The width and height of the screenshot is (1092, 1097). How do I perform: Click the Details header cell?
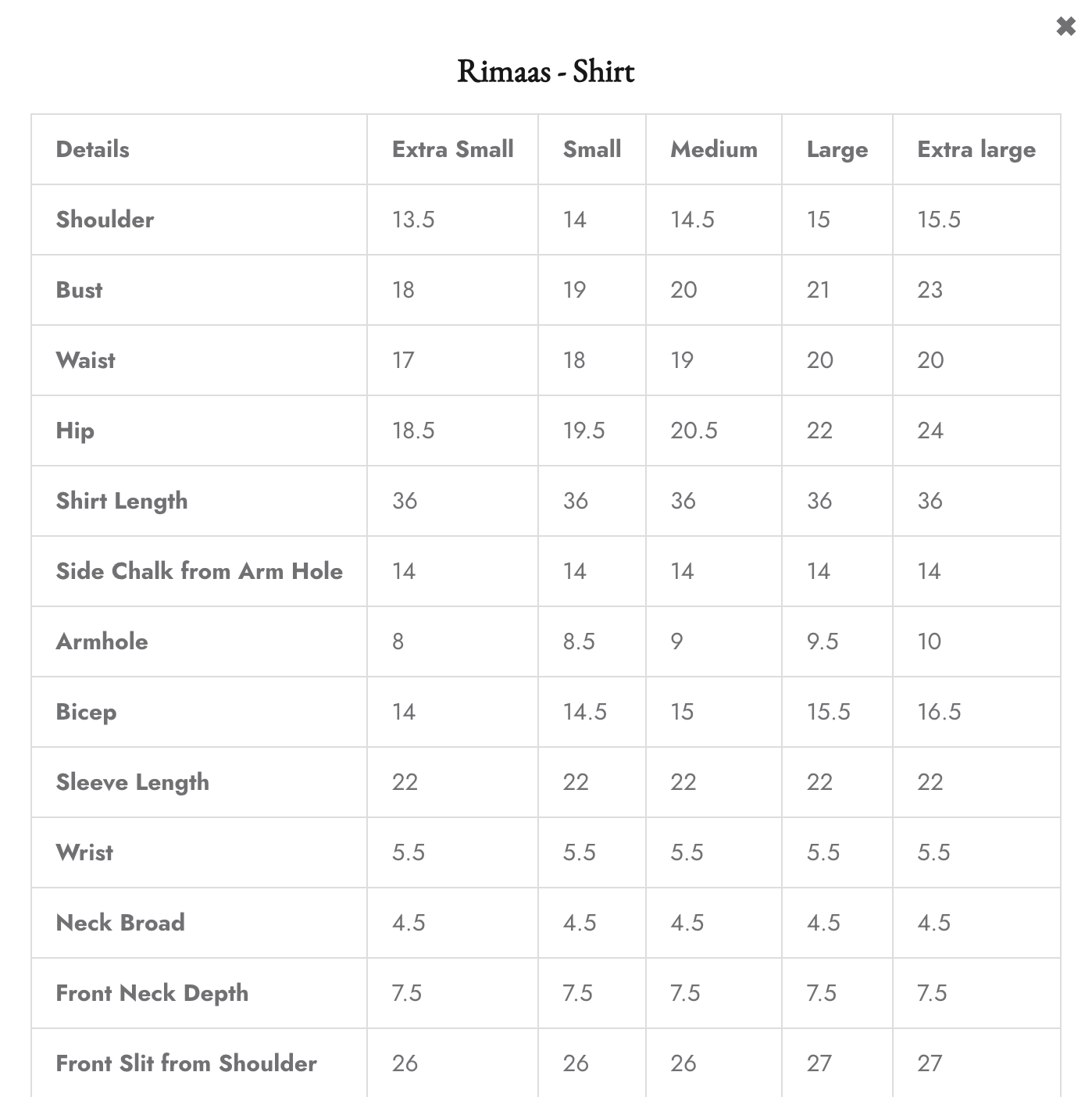pyautogui.click(x=92, y=149)
